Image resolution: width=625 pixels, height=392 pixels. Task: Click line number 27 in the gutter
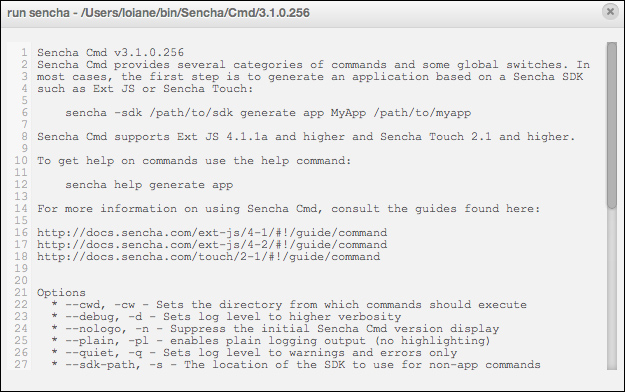[21, 364]
